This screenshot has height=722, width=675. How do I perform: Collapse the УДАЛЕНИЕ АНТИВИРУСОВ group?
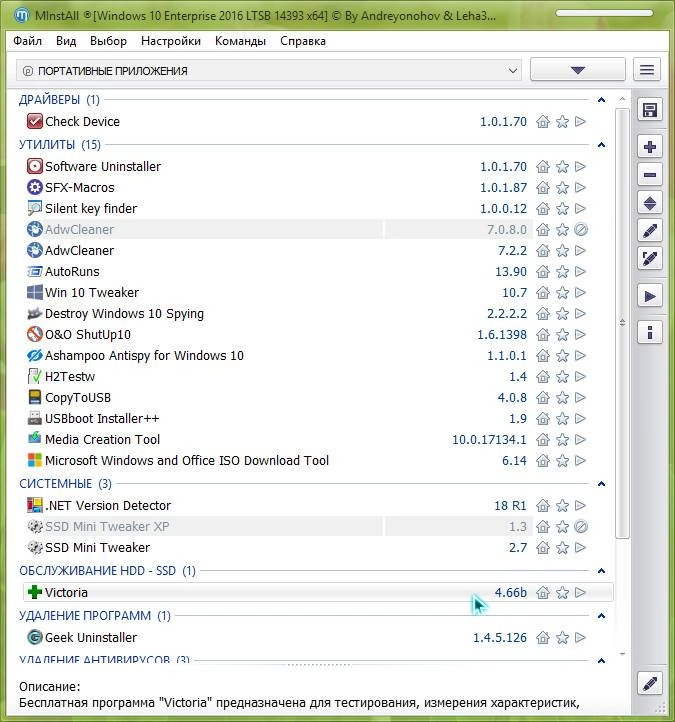601,660
